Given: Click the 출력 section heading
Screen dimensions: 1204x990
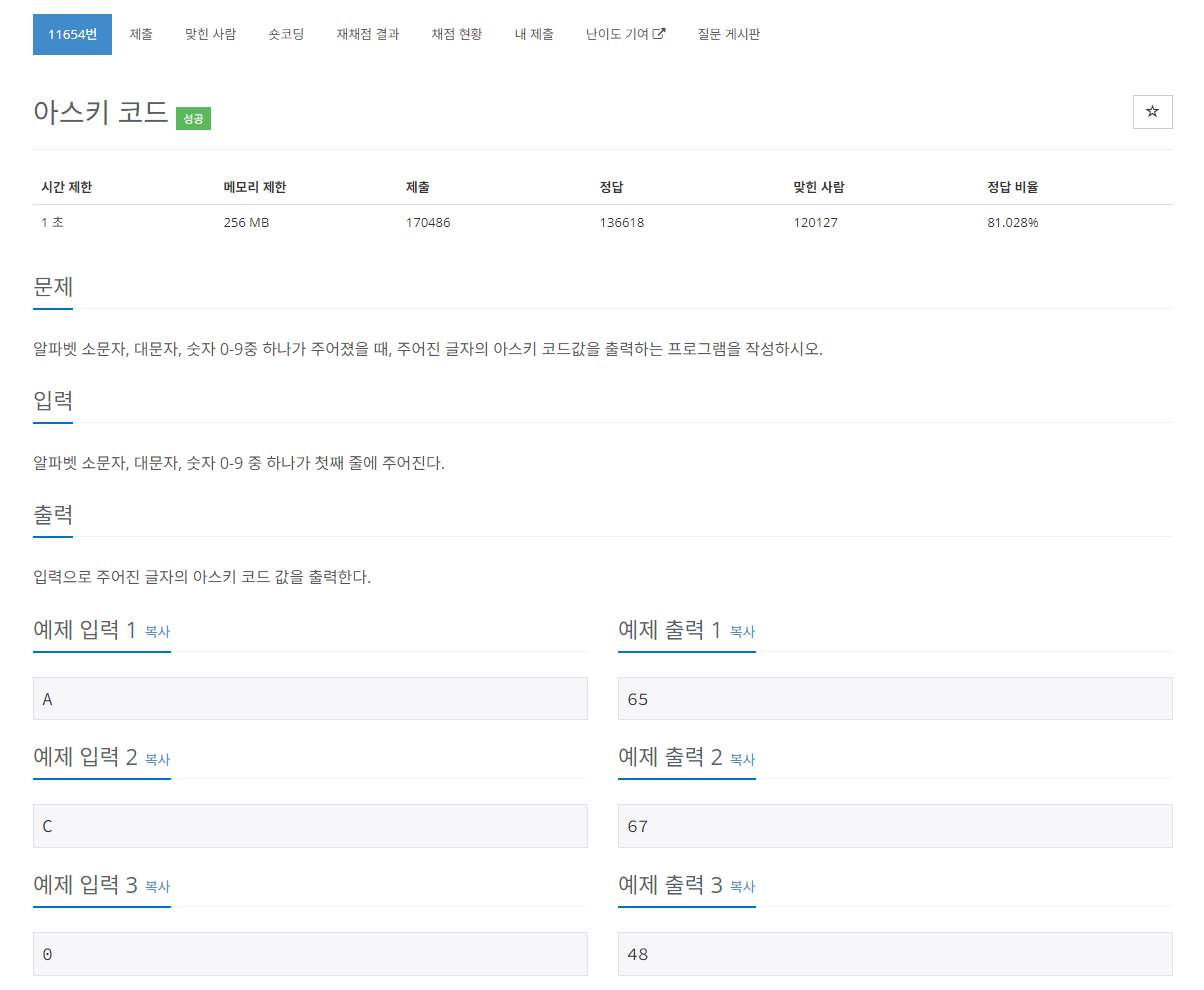Looking at the screenshot, I should click(53, 515).
